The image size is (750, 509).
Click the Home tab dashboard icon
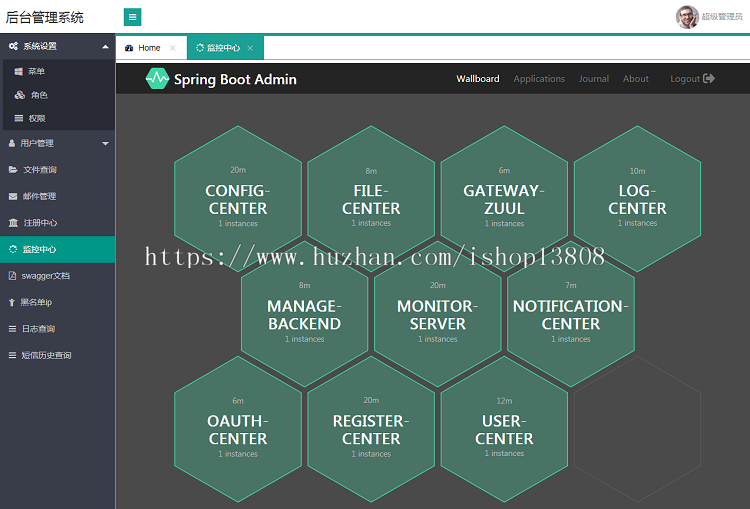click(129, 48)
